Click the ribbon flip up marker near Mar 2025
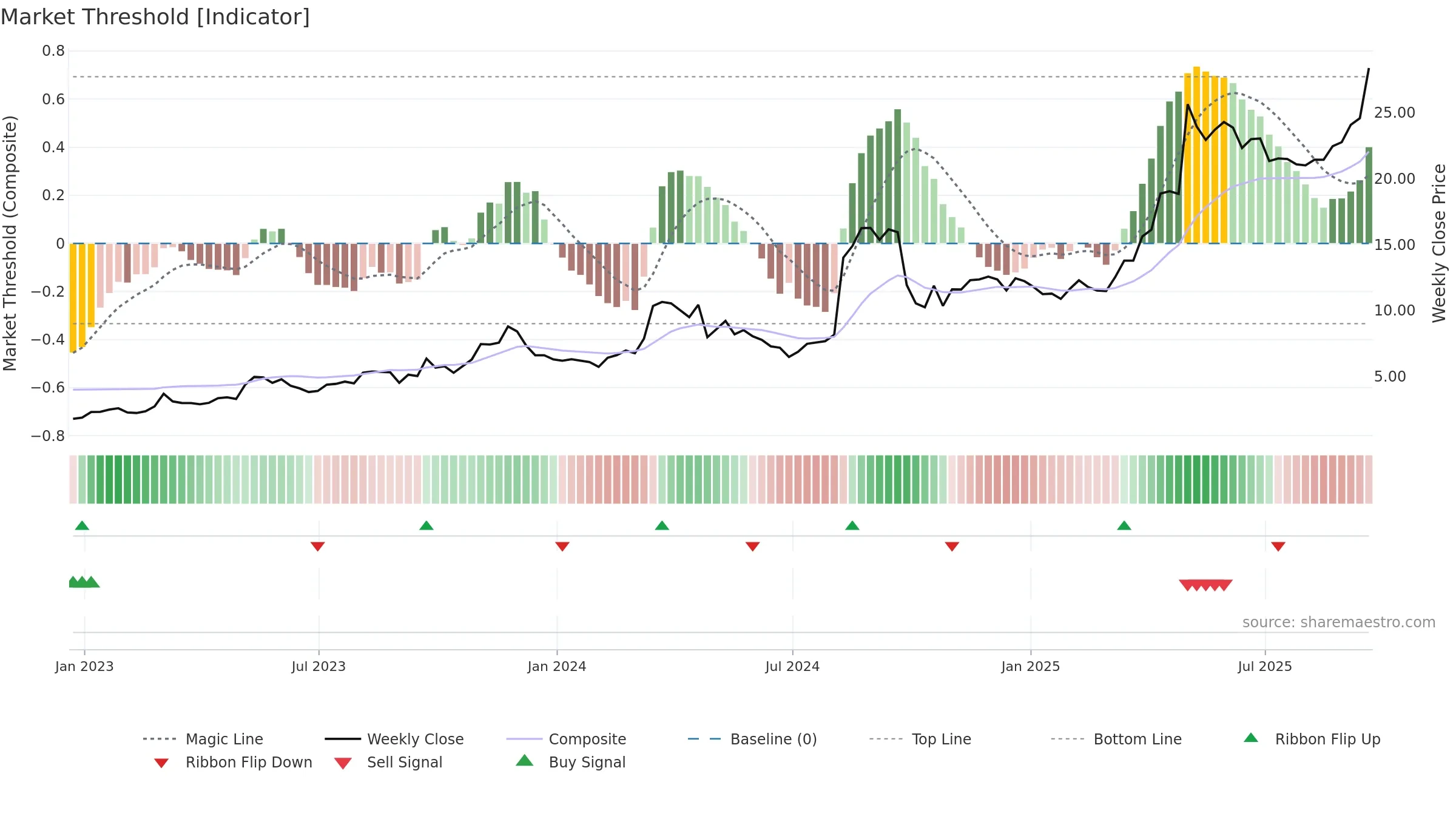 pos(1124,525)
